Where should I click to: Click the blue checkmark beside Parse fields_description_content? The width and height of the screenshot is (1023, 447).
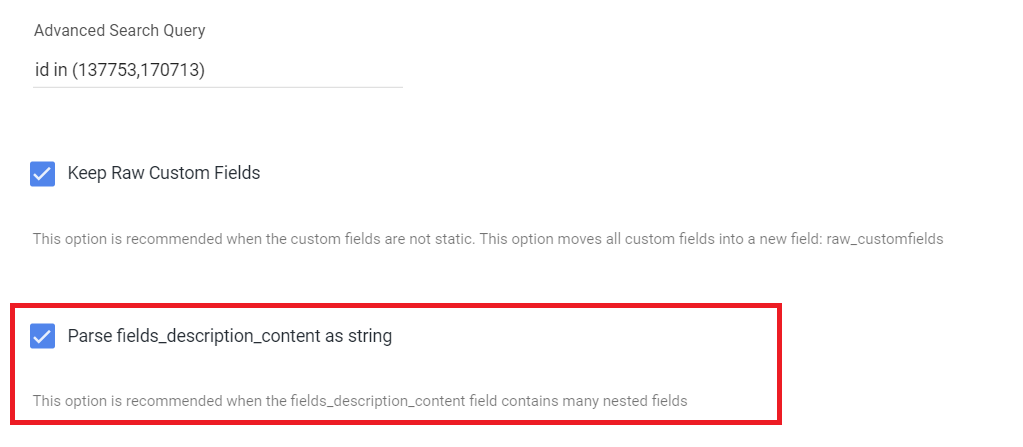(42, 336)
